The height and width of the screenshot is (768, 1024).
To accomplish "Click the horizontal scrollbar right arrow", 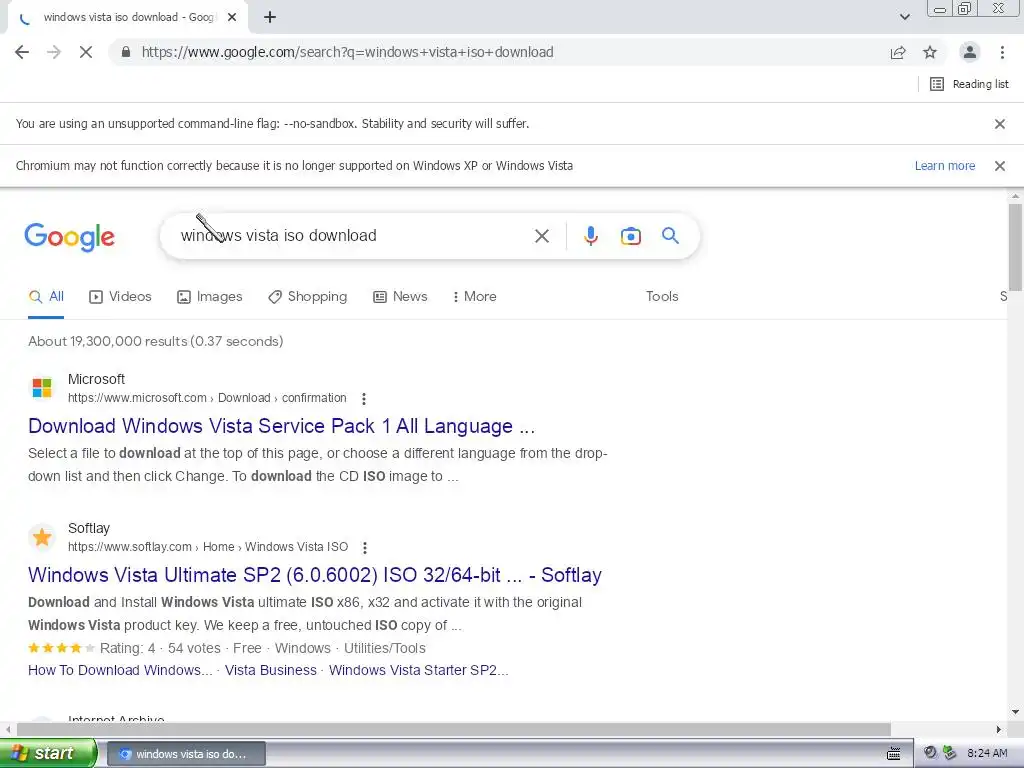I will coord(999,729).
